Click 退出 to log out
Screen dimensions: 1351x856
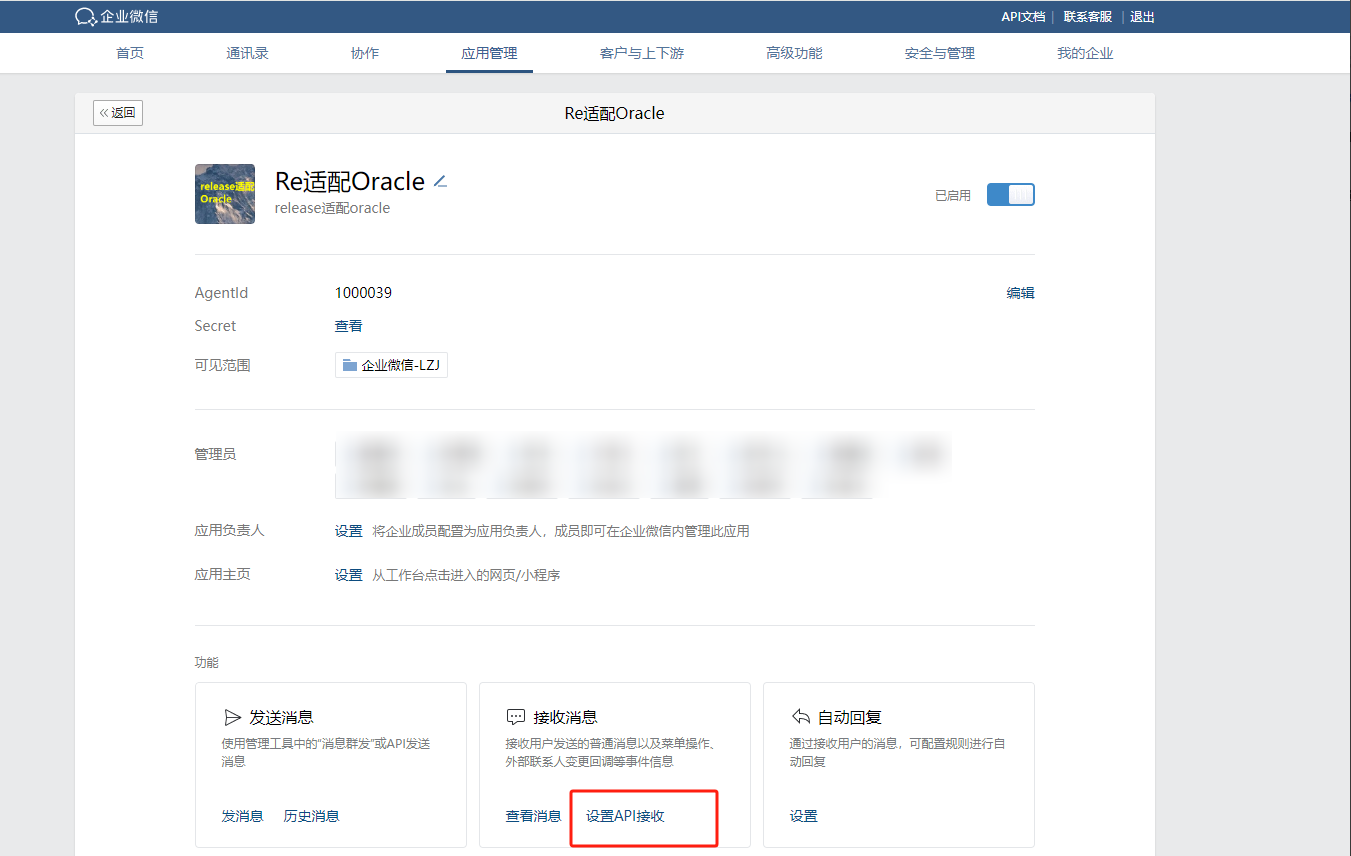click(1142, 17)
